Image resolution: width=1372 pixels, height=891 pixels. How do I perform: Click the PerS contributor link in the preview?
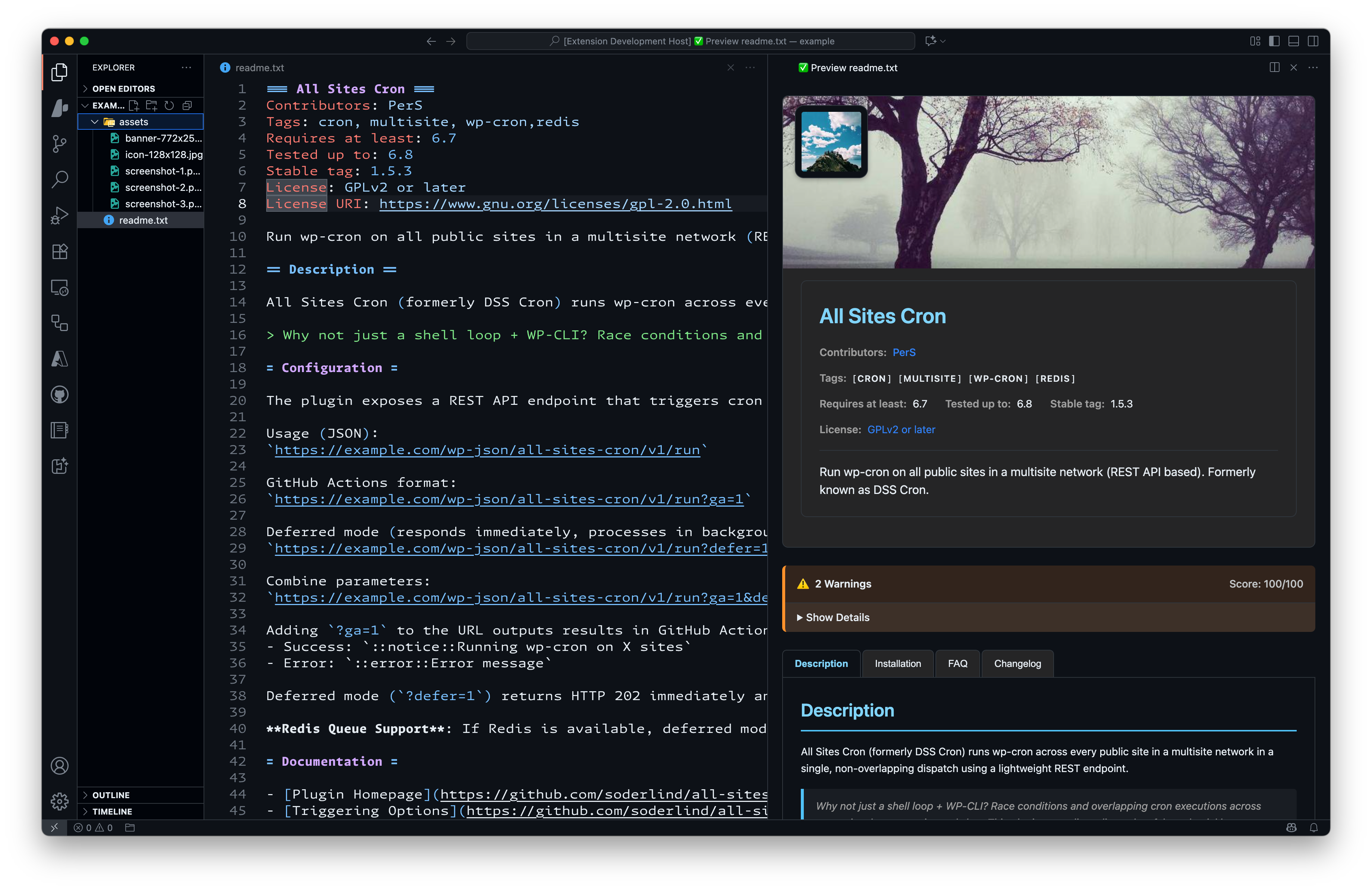point(903,352)
